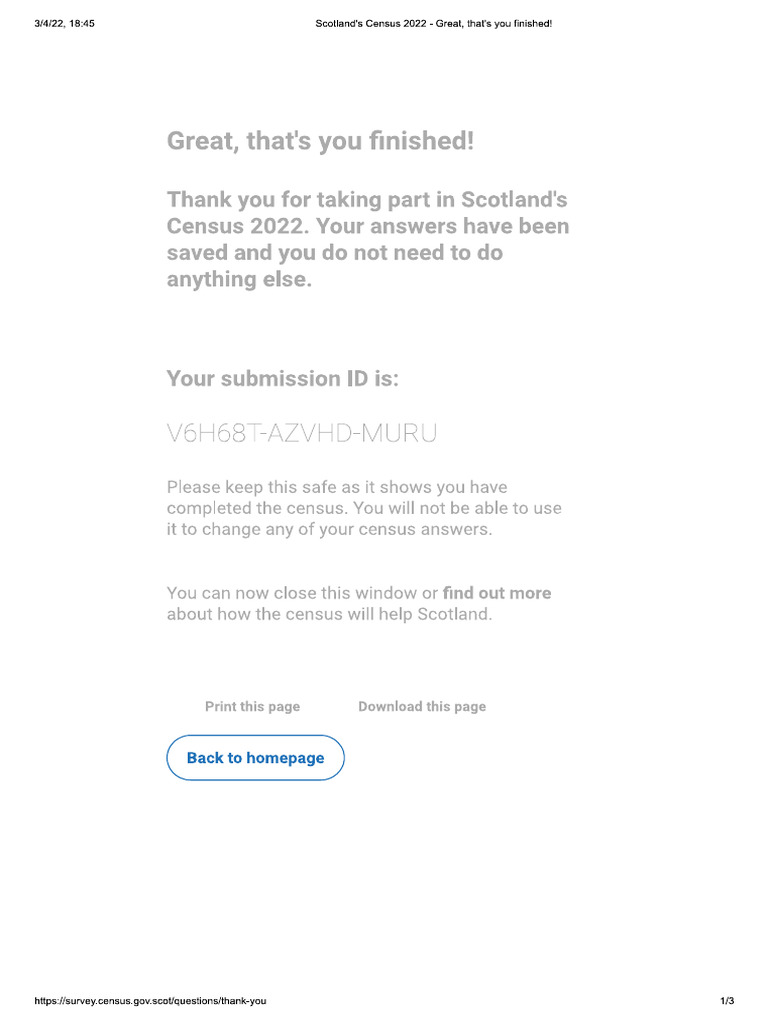The image size is (768, 1024).
Task: Click the 'You can now close this window' sentence
Action: (302, 593)
